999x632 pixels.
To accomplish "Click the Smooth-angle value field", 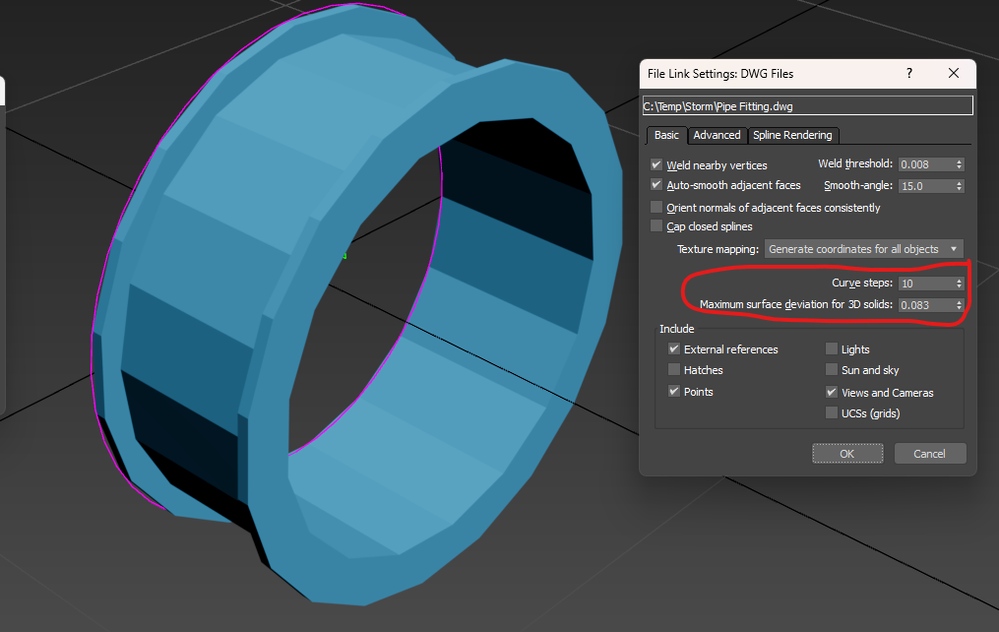I will (926, 186).
